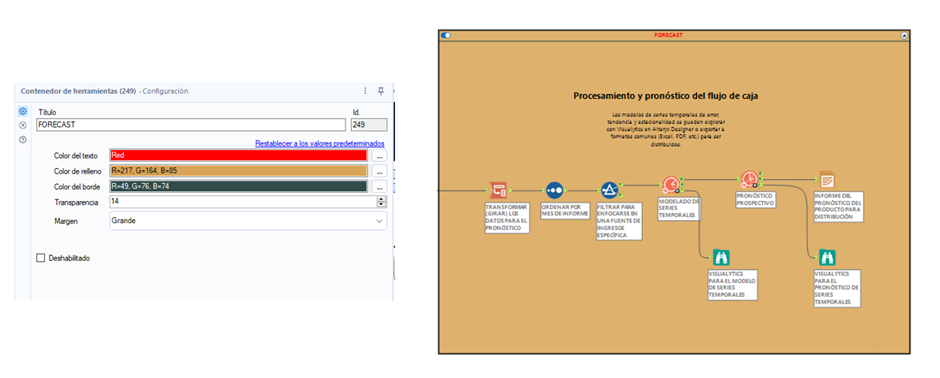Open the help icon in sidebar
The height and width of the screenshot is (378, 940).
tap(23, 140)
